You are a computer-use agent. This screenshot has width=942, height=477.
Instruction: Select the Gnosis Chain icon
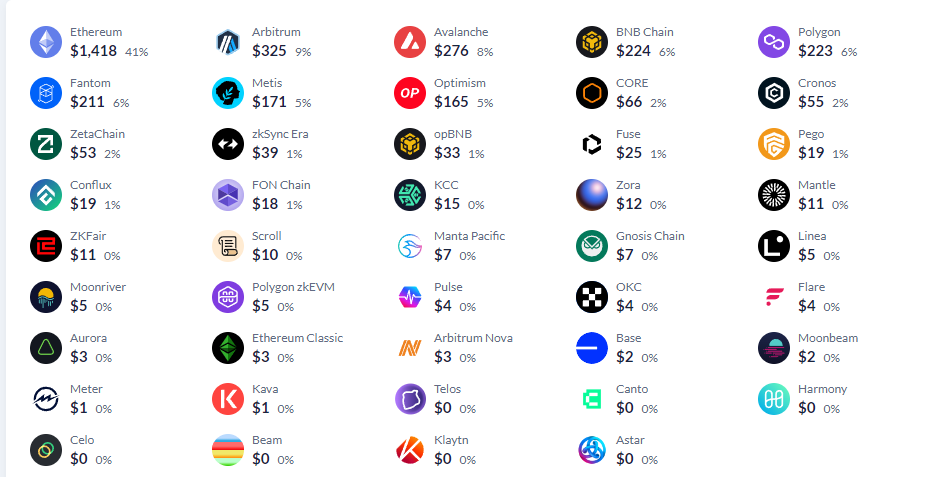coord(592,246)
